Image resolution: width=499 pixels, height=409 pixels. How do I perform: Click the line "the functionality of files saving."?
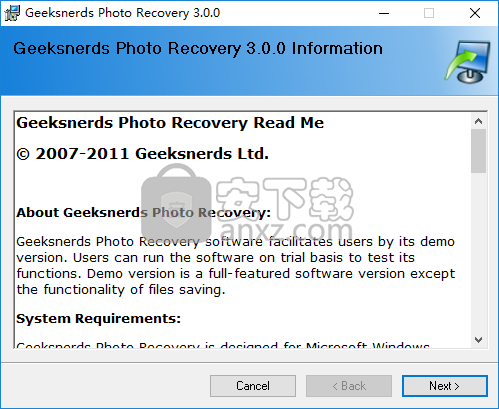point(121,290)
